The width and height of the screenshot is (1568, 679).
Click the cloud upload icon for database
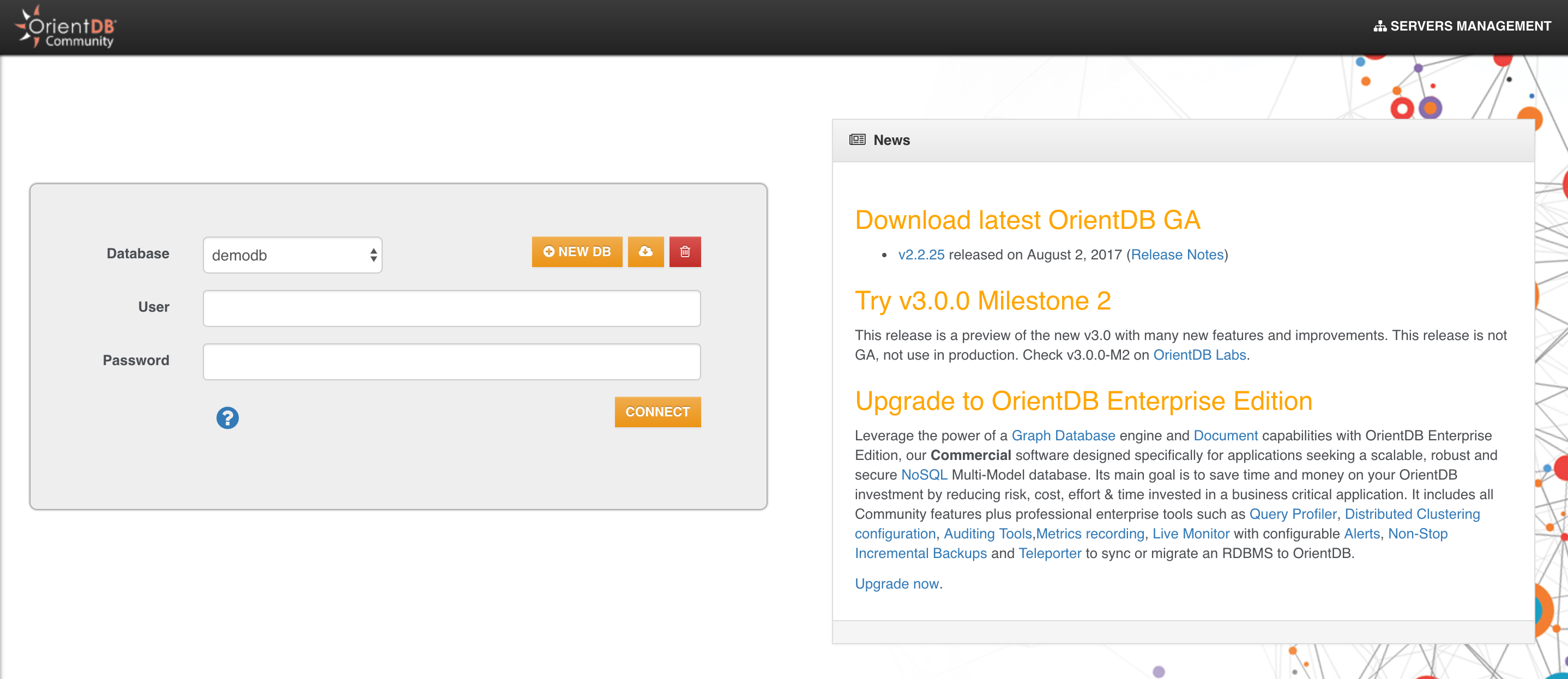pyautogui.click(x=645, y=252)
